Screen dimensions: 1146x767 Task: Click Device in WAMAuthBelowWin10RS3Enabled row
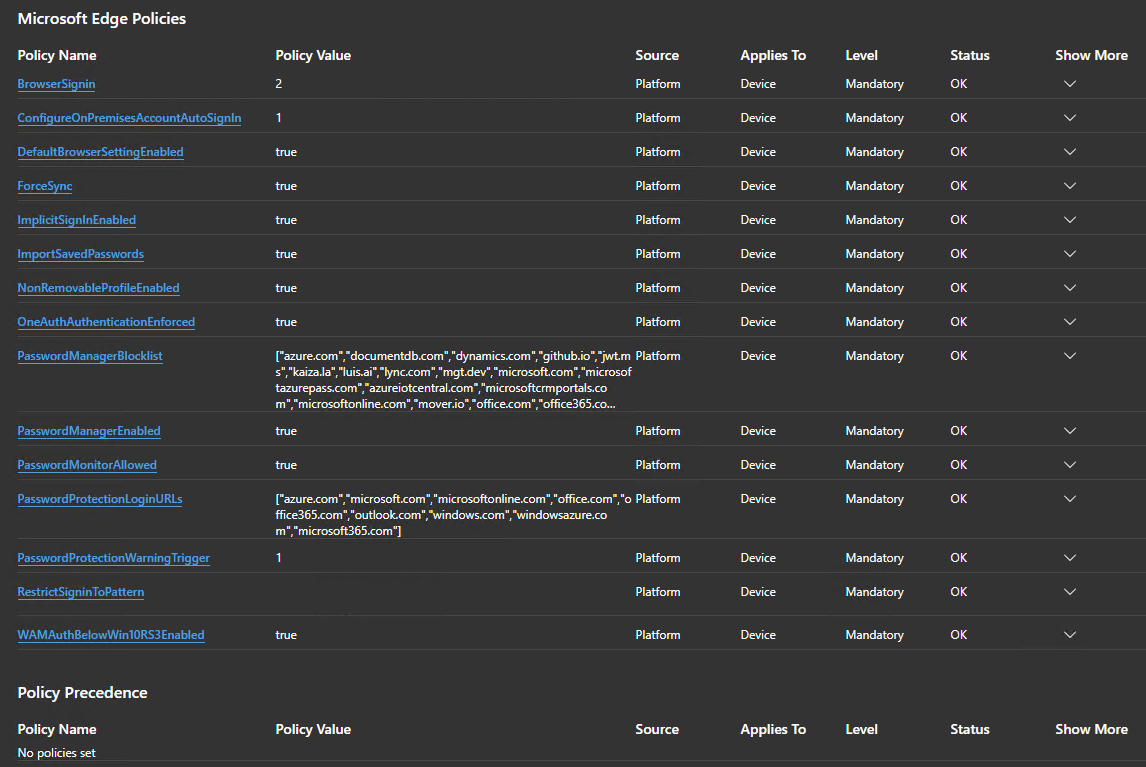tap(758, 635)
